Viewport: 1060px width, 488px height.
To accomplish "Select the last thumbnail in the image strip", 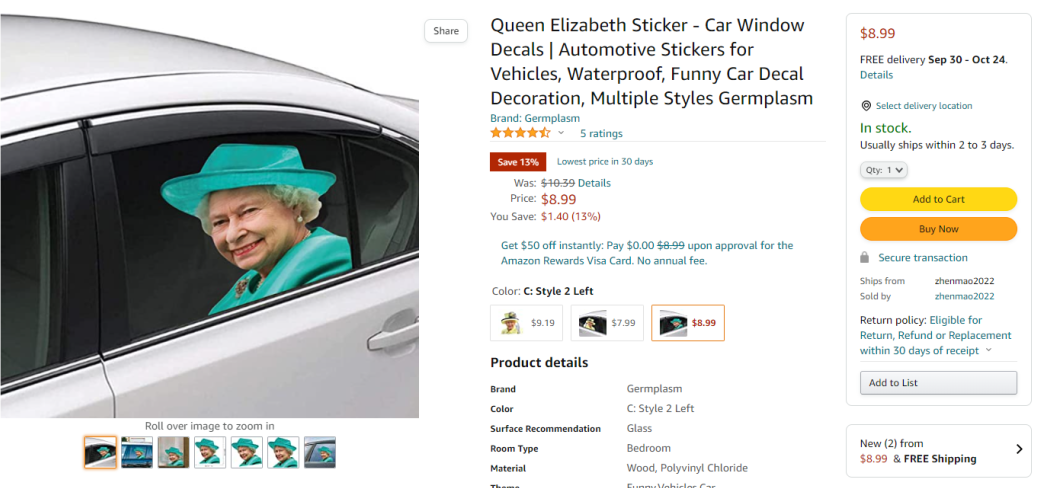I will click(x=320, y=452).
